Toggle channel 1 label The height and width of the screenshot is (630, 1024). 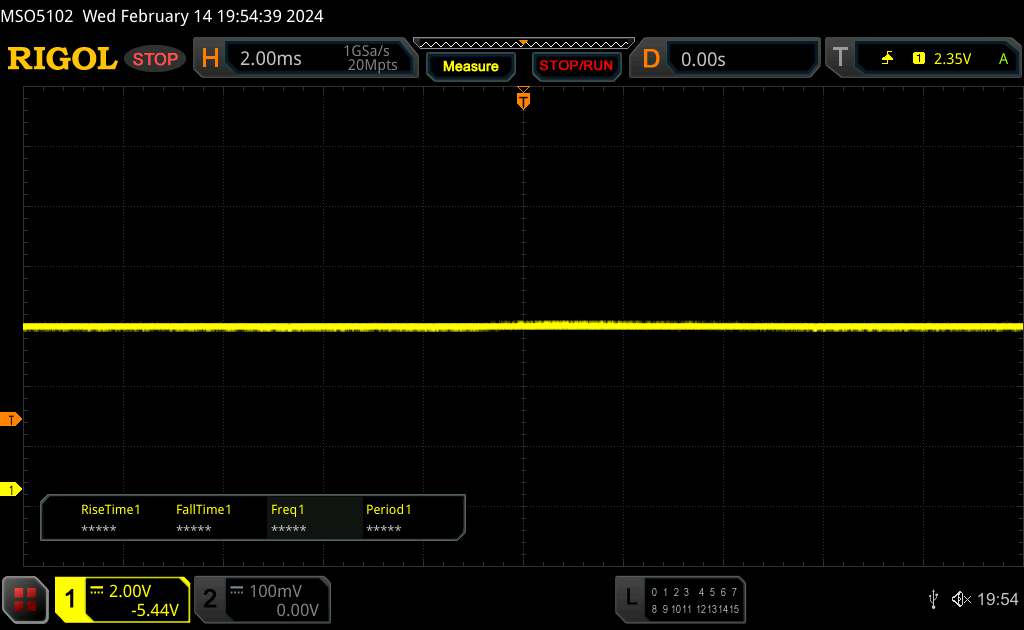click(70, 599)
